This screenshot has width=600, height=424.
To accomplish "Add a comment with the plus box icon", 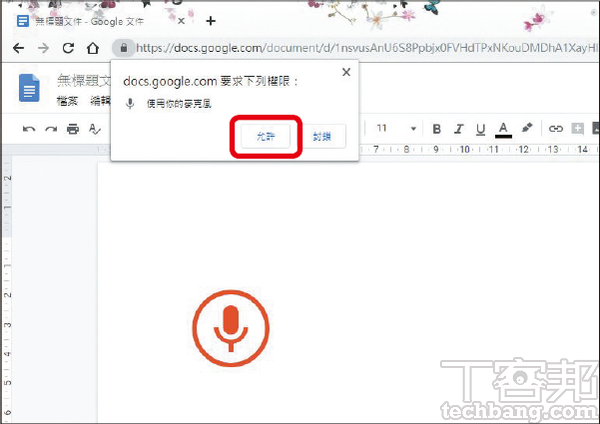I will pyautogui.click(x=577, y=129).
